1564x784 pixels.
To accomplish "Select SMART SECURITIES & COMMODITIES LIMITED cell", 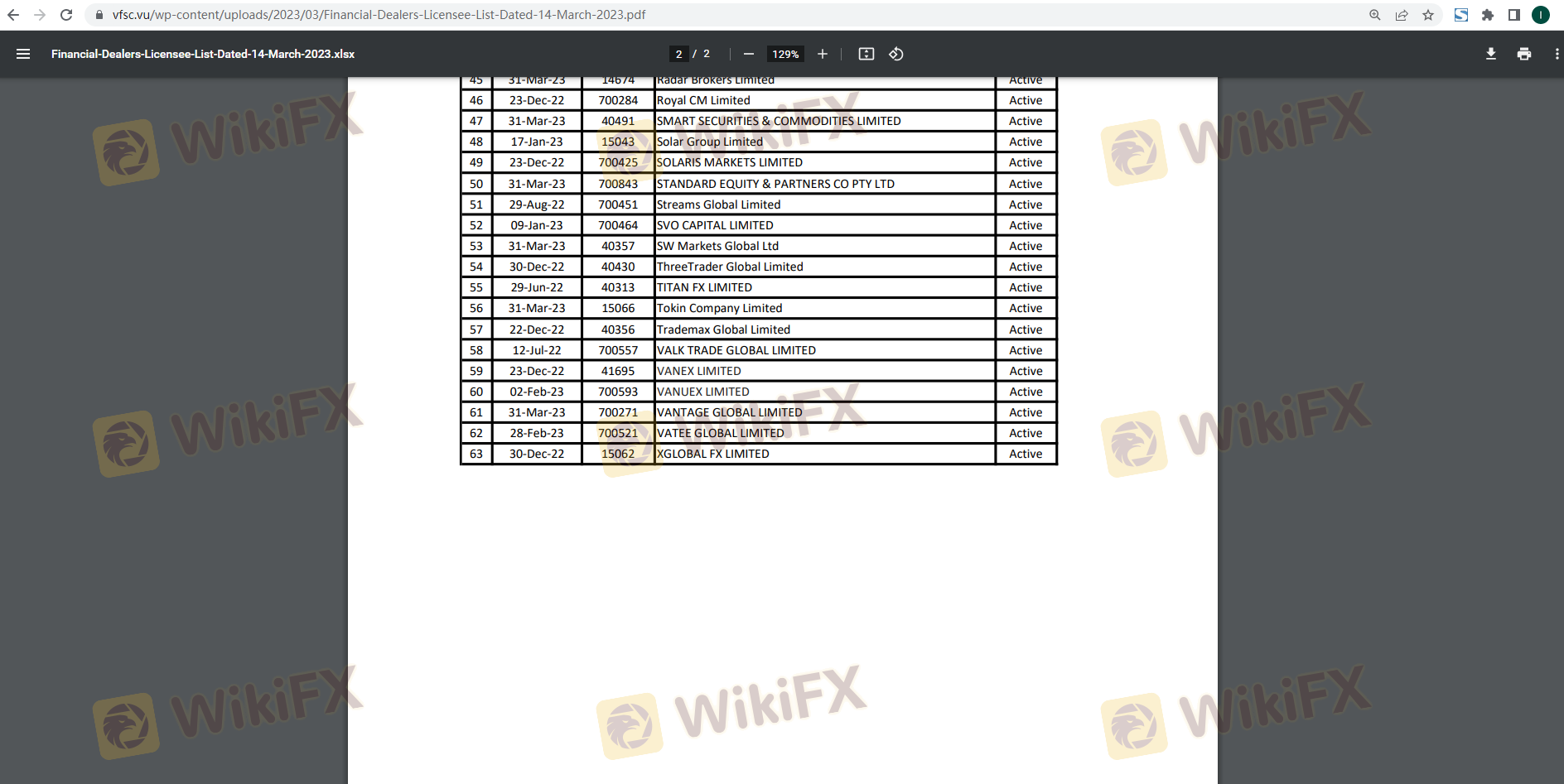I will click(x=779, y=121).
